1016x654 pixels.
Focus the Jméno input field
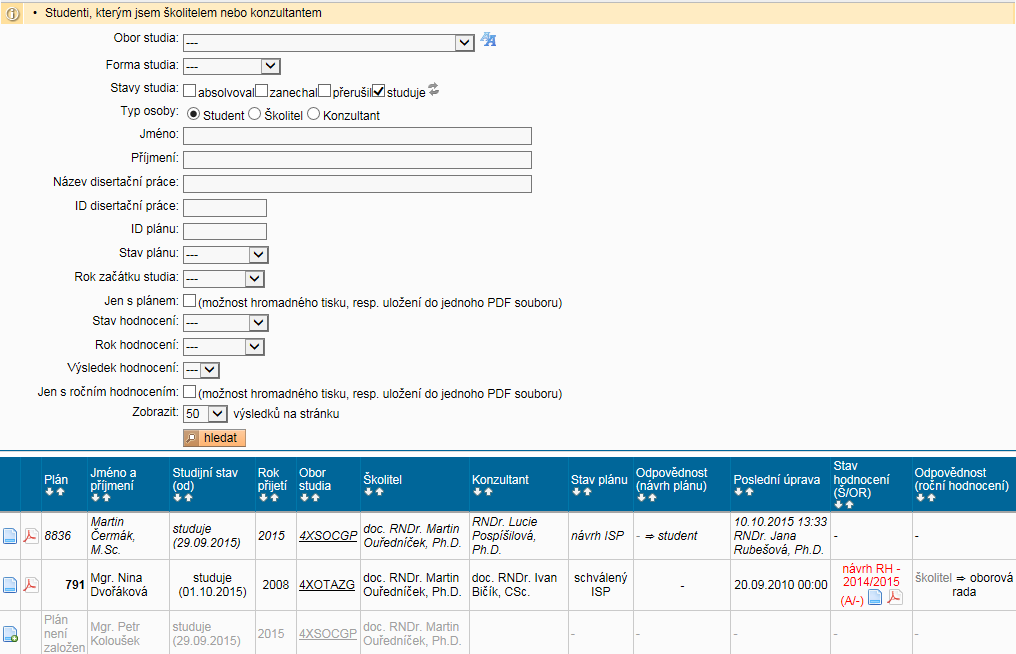click(x=357, y=136)
